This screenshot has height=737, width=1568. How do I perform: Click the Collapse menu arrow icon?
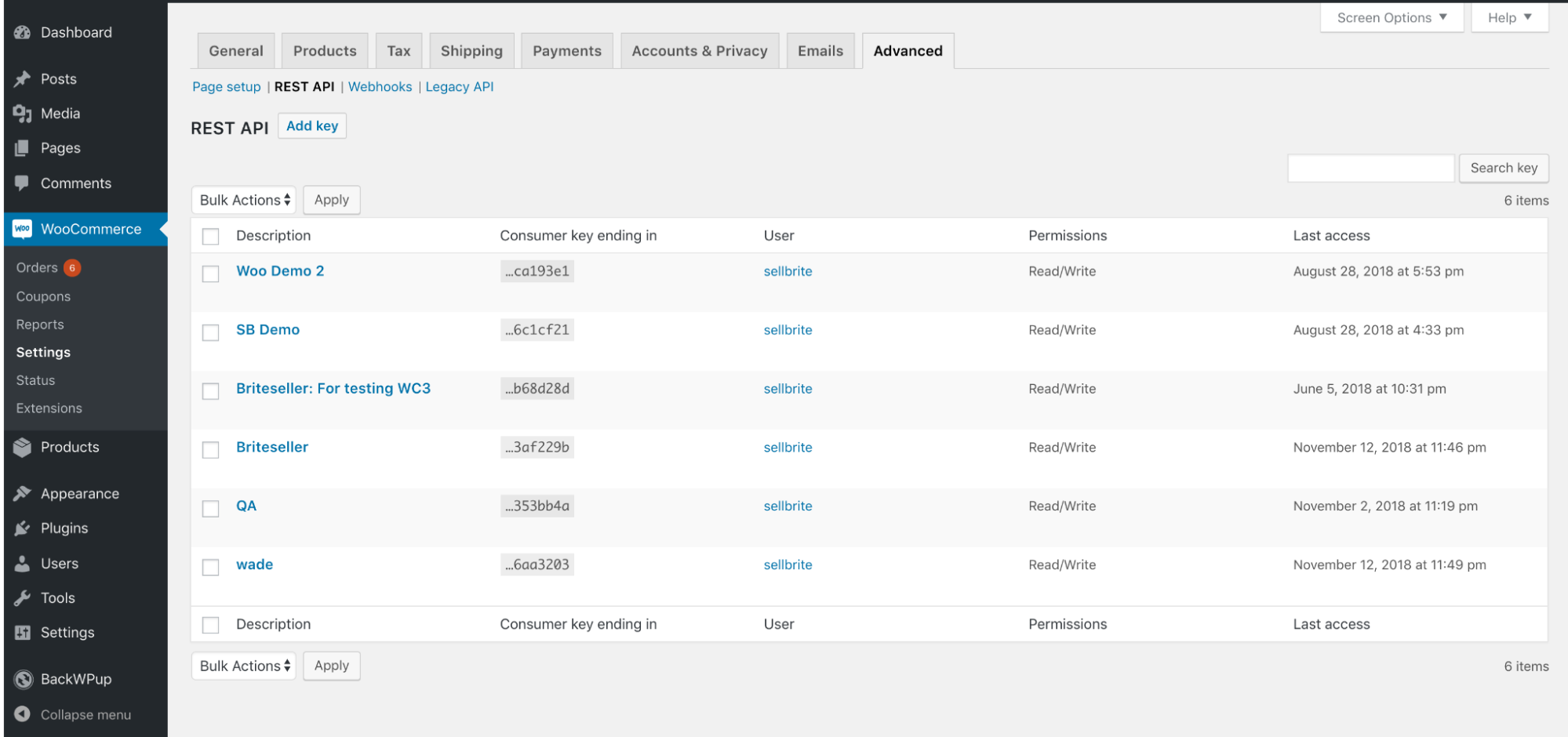pyautogui.click(x=23, y=714)
